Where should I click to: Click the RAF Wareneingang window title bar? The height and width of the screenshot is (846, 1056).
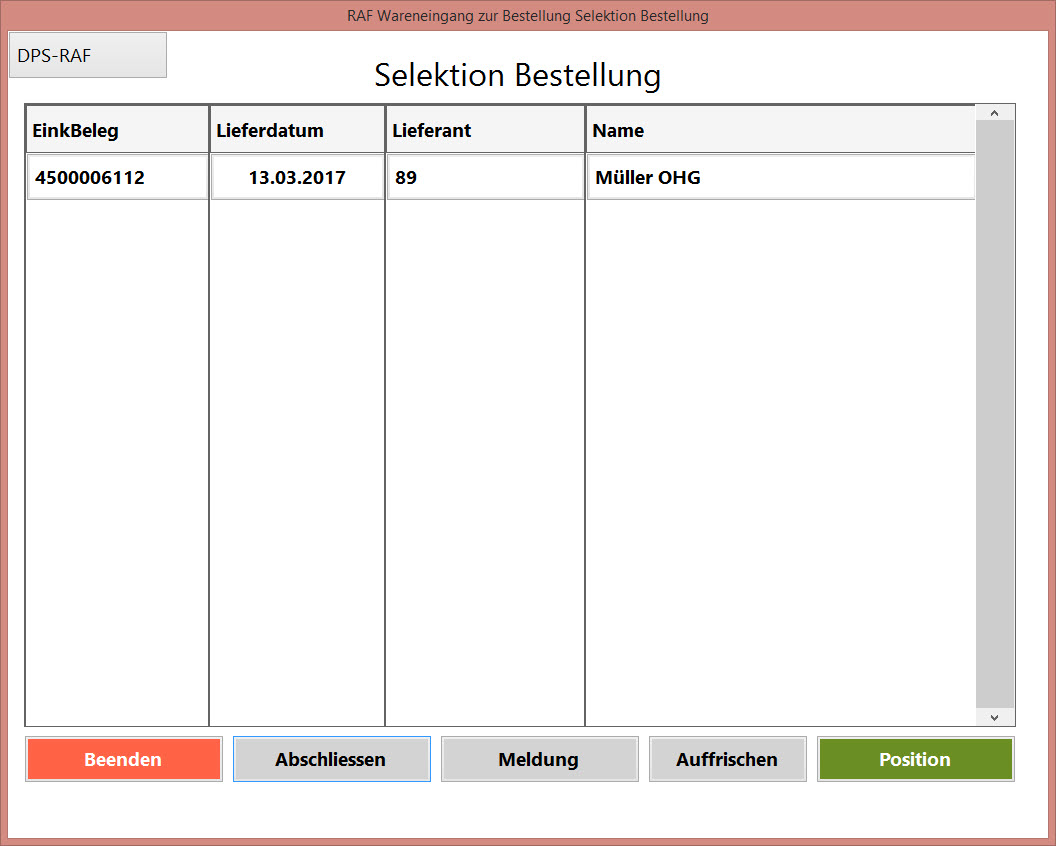(x=527, y=15)
